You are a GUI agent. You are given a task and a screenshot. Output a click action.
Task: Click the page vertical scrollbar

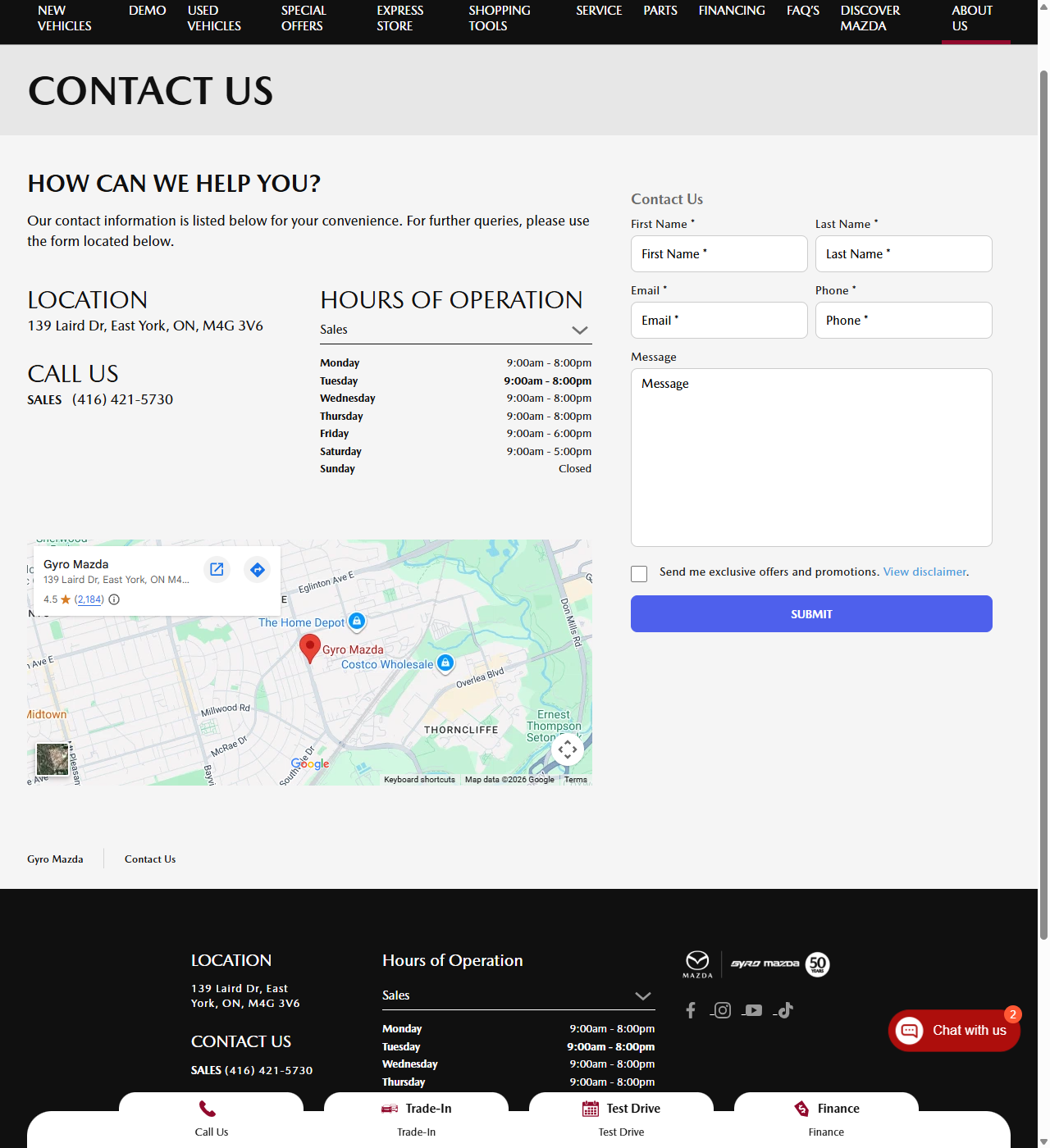coord(1043,504)
